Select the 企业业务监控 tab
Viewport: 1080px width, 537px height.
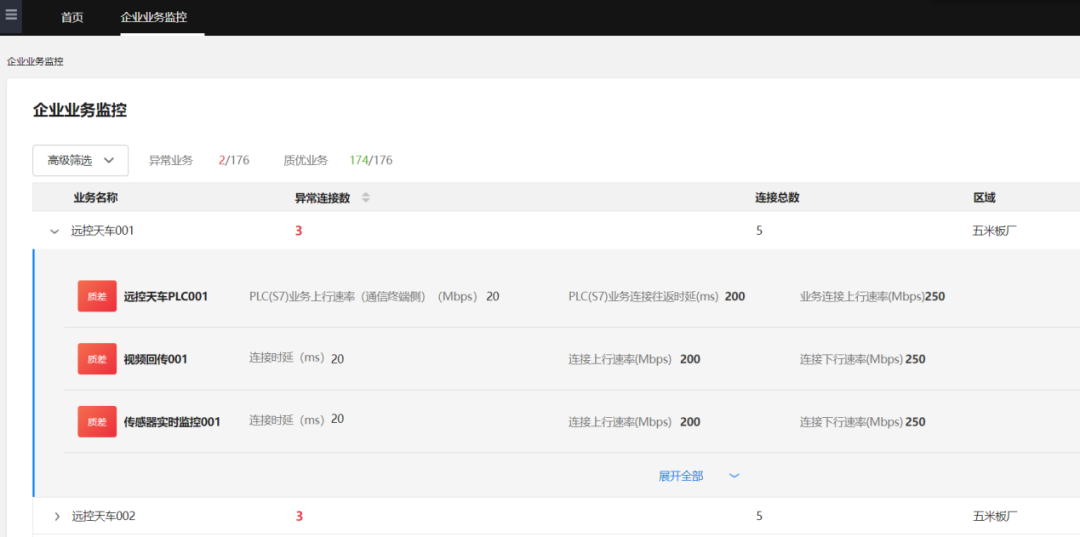coord(153,18)
